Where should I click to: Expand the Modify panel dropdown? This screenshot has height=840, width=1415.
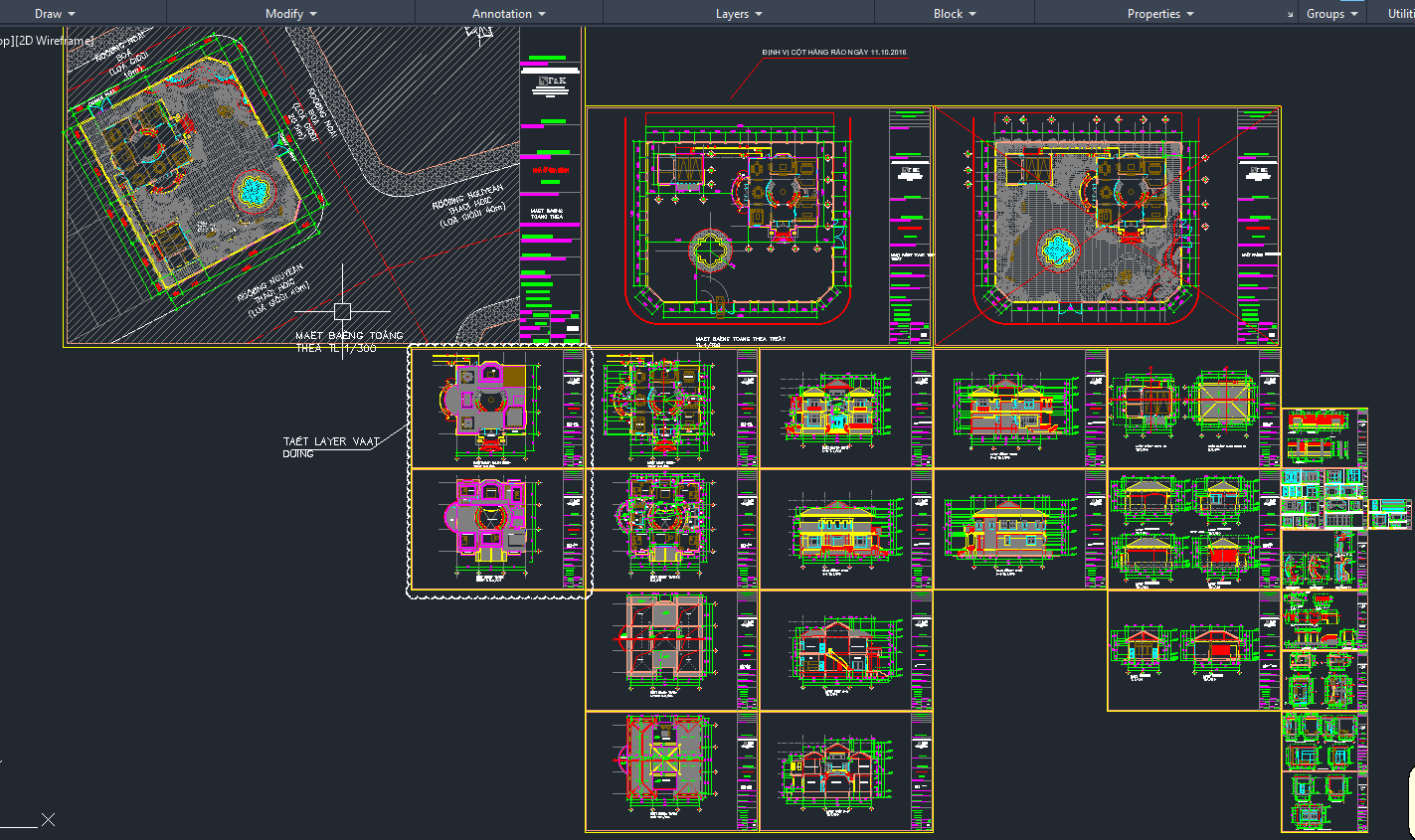coord(290,14)
